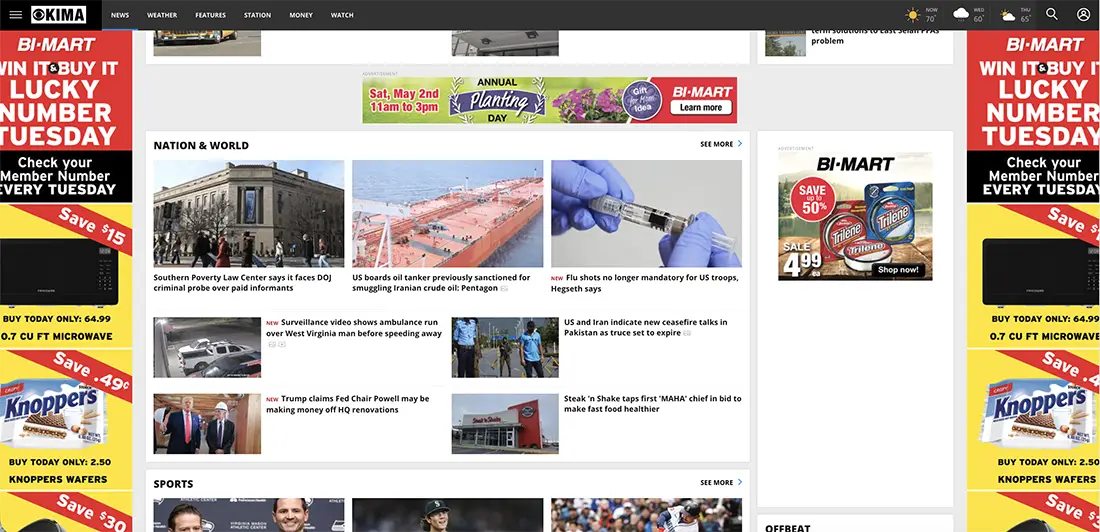The image size is (1100, 532).
Task: View current weather sunny icon
Action: point(912,15)
